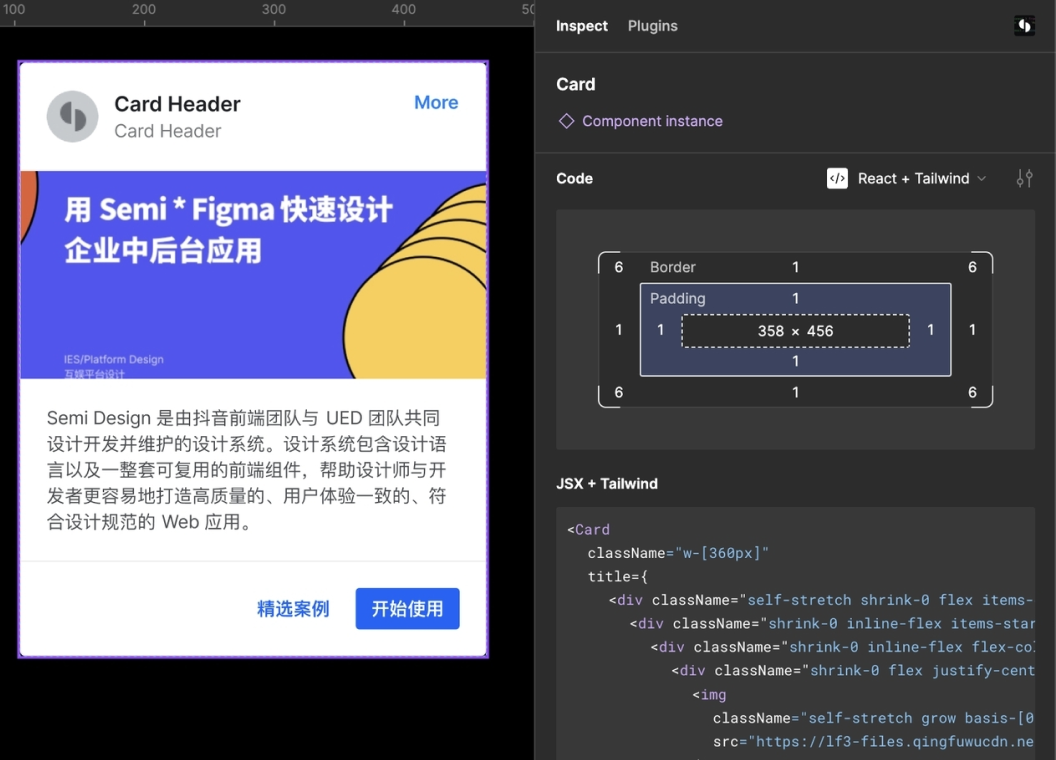This screenshot has width=1056, height=760.
Task: Switch to the Inspect tab
Action: coord(582,26)
